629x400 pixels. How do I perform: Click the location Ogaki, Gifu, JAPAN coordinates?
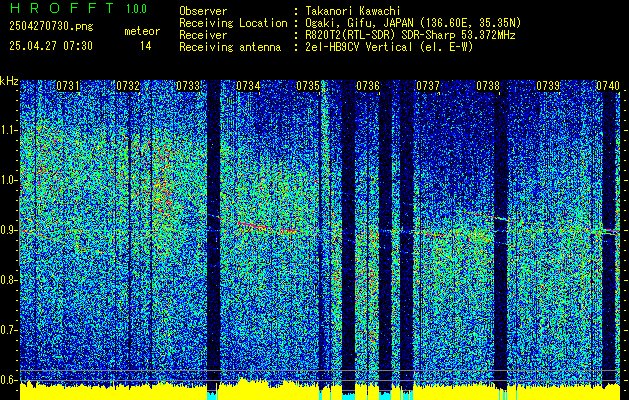tap(413, 23)
